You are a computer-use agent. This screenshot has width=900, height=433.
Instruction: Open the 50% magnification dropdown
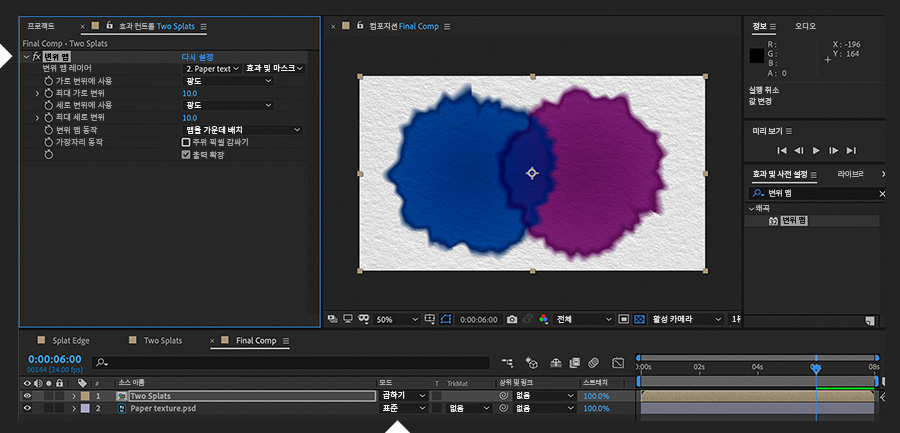[x=397, y=319]
